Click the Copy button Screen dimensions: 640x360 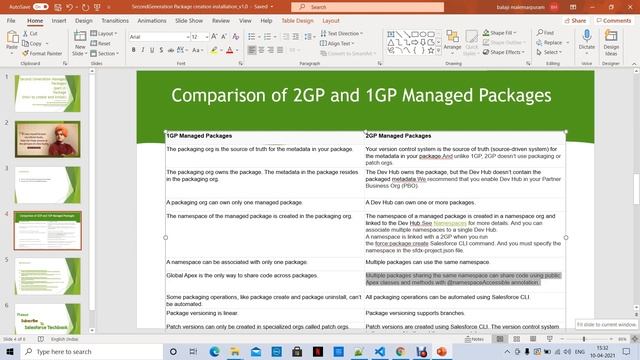[x=32, y=43]
